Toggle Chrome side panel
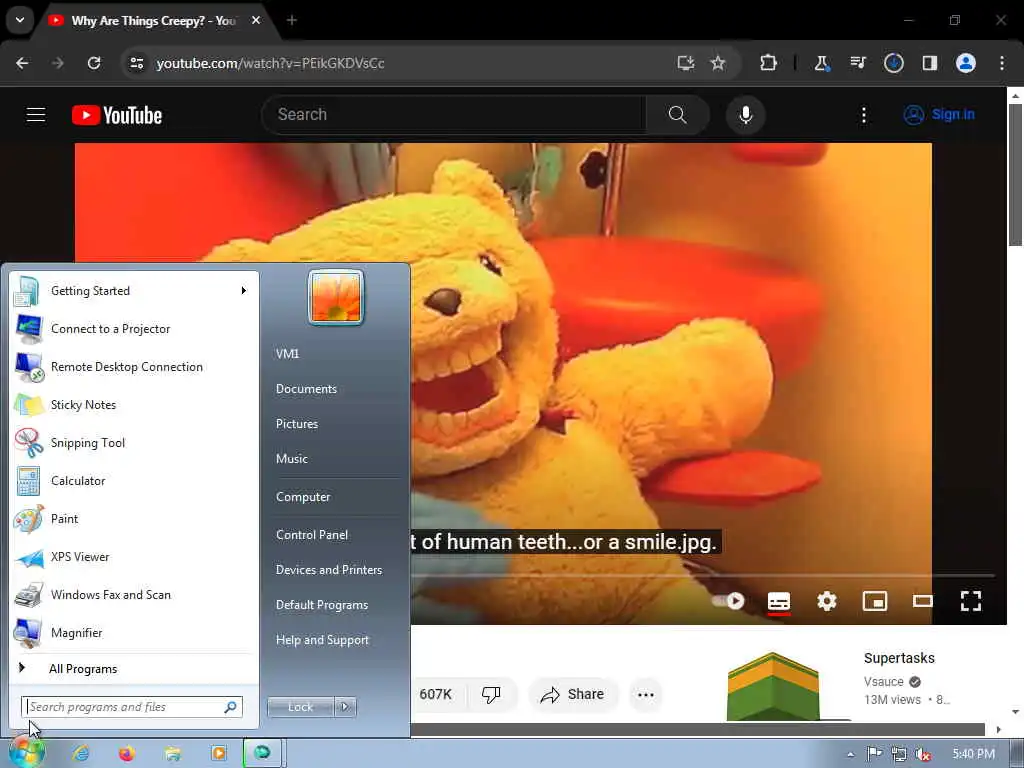Image resolution: width=1024 pixels, height=768 pixels. [x=929, y=63]
